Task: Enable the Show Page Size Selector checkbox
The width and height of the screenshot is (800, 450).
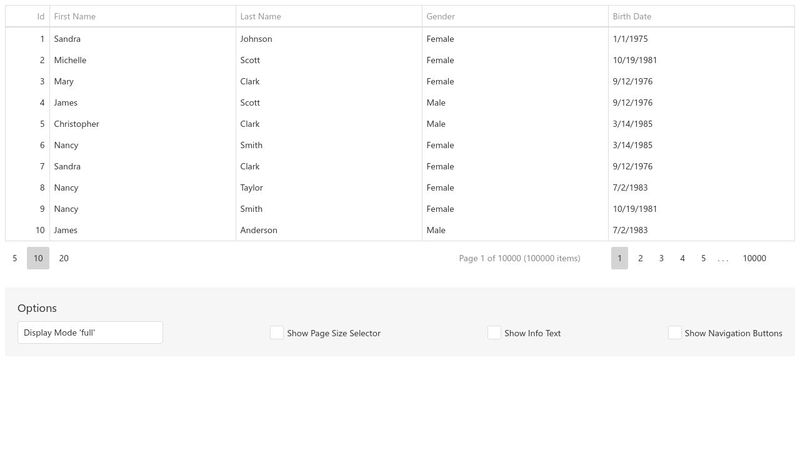Action: click(277, 333)
